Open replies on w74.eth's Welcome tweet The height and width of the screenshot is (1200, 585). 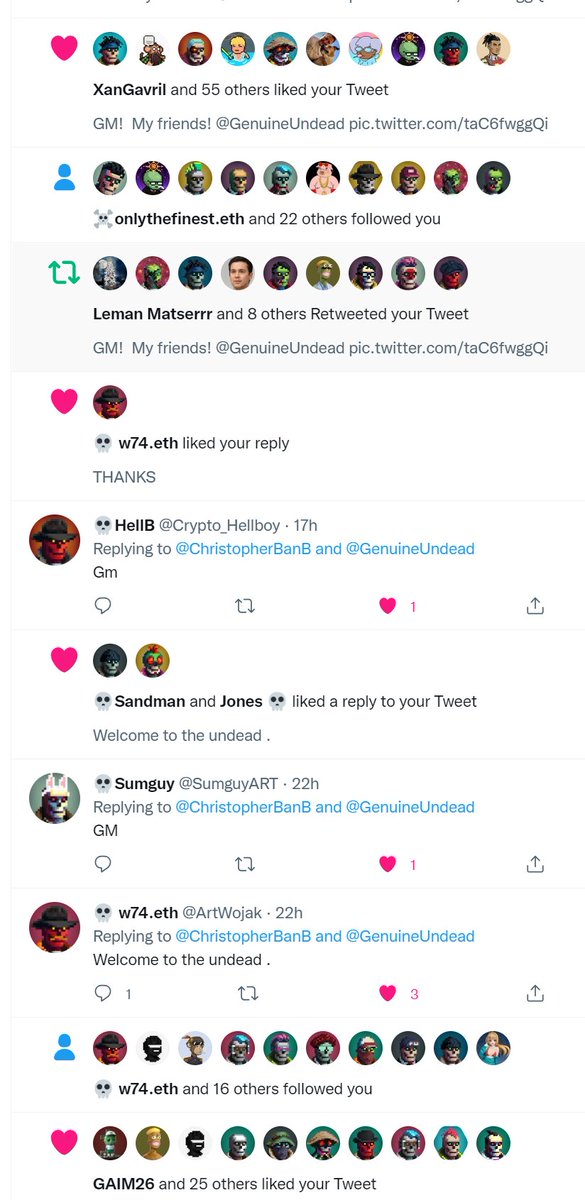coord(102,993)
